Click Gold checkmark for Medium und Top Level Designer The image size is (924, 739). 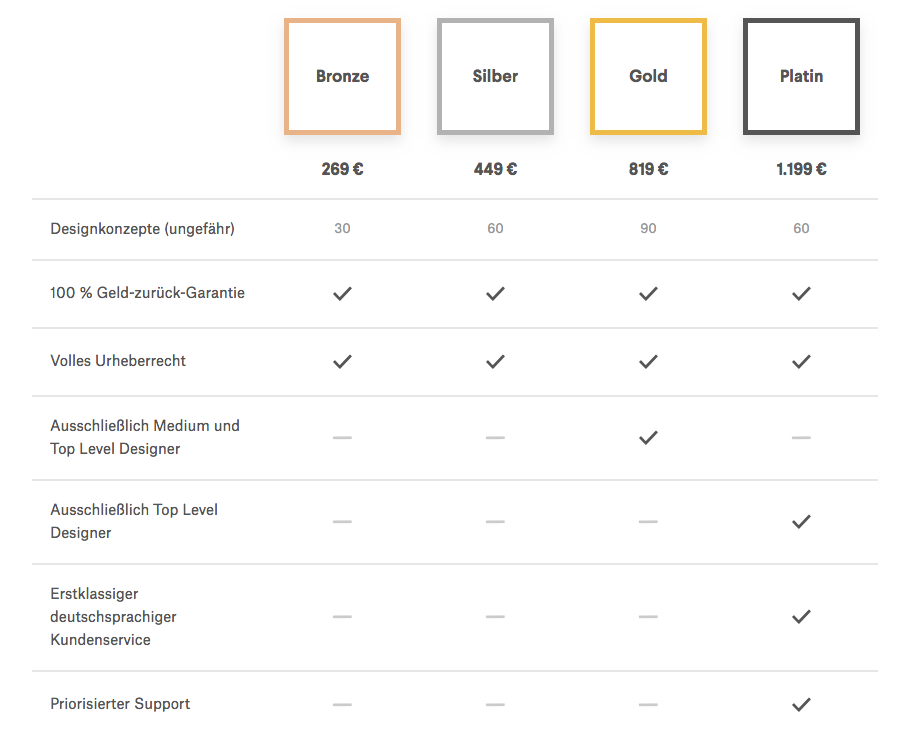click(x=648, y=437)
